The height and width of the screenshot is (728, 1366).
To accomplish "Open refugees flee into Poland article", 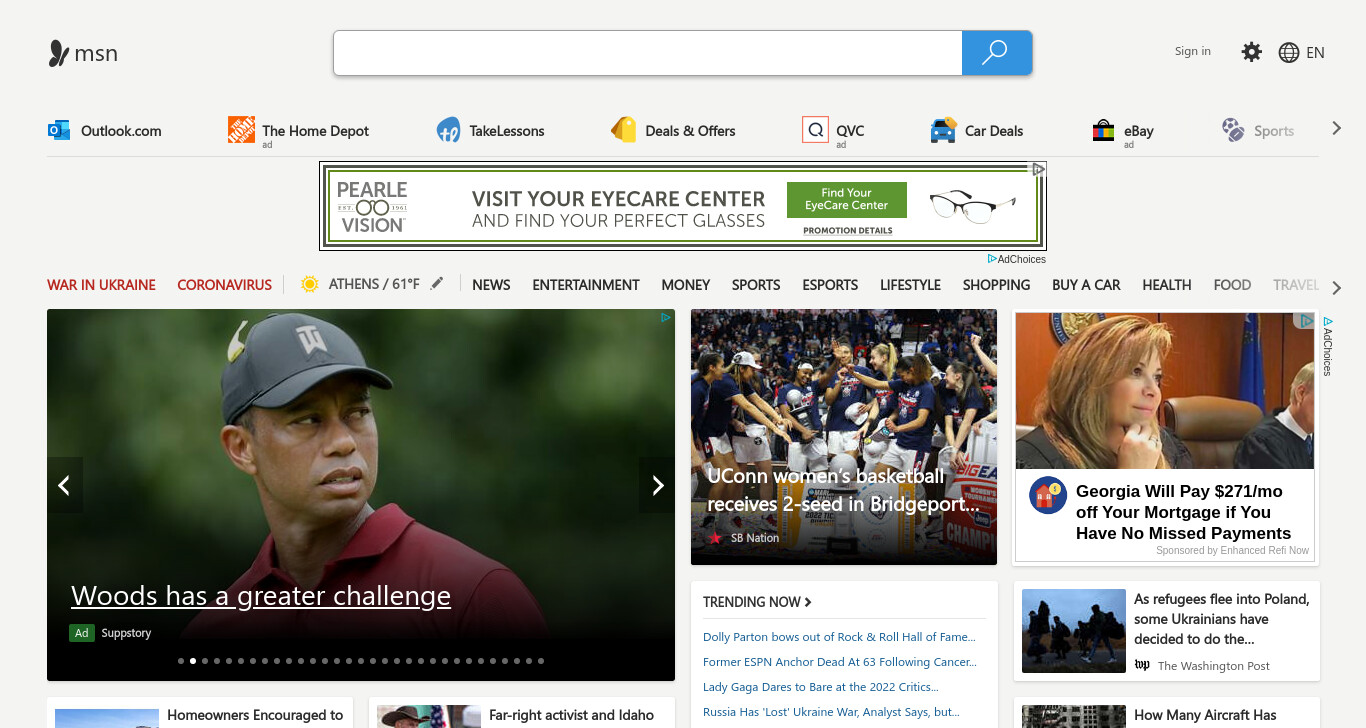I will tap(1222, 619).
